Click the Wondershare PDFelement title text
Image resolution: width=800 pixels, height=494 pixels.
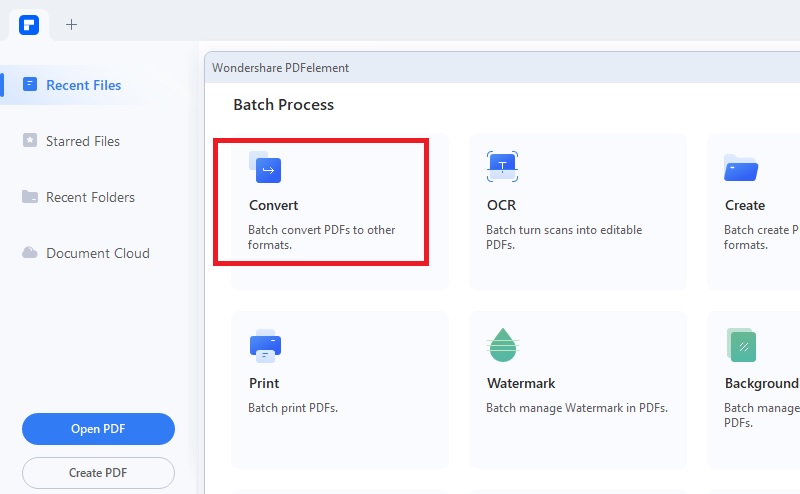281,68
